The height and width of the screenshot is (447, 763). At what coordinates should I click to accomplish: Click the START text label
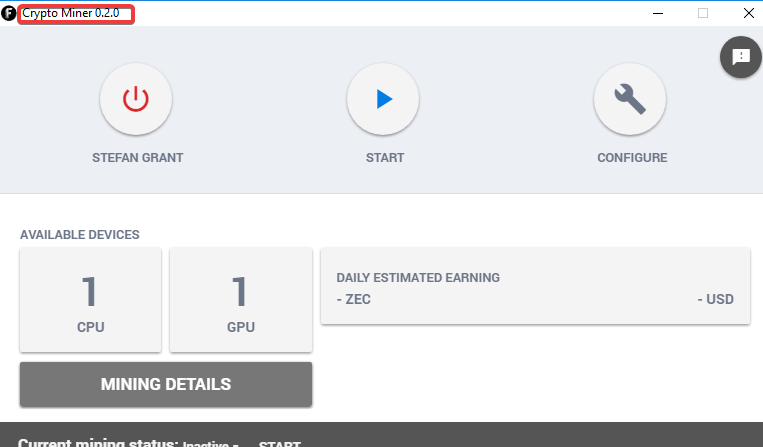pos(385,158)
